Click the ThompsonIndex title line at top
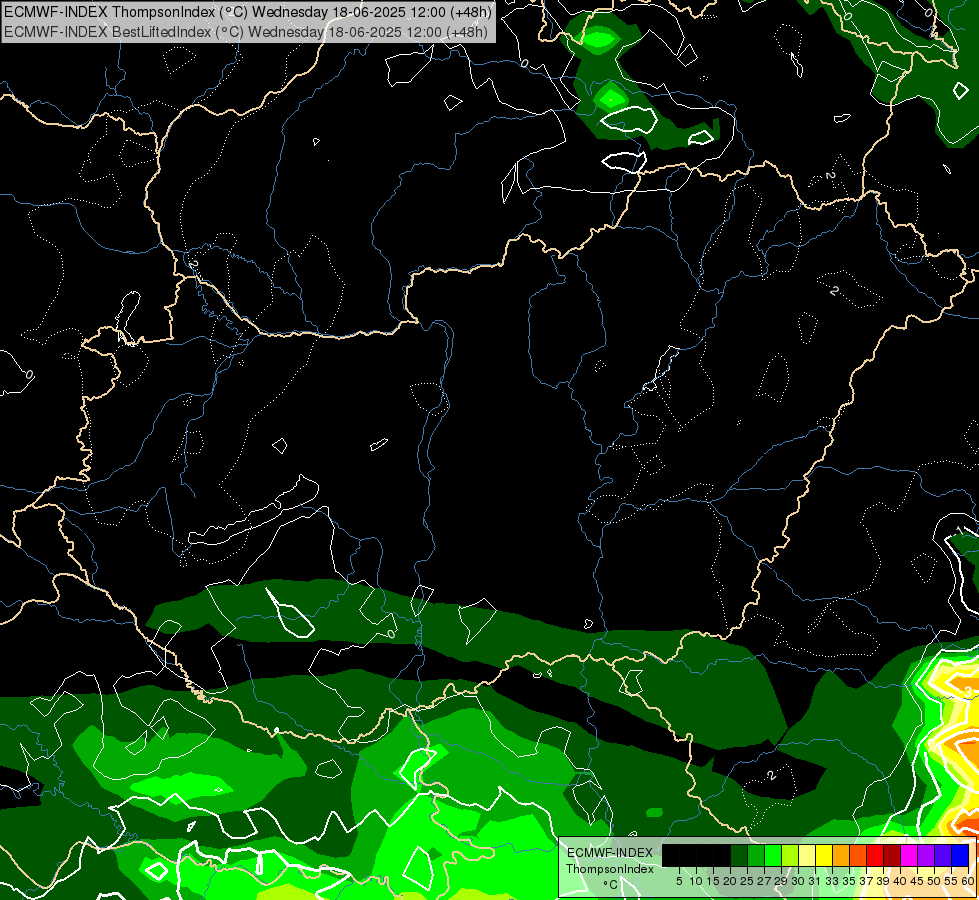The image size is (979, 900). click(248, 12)
